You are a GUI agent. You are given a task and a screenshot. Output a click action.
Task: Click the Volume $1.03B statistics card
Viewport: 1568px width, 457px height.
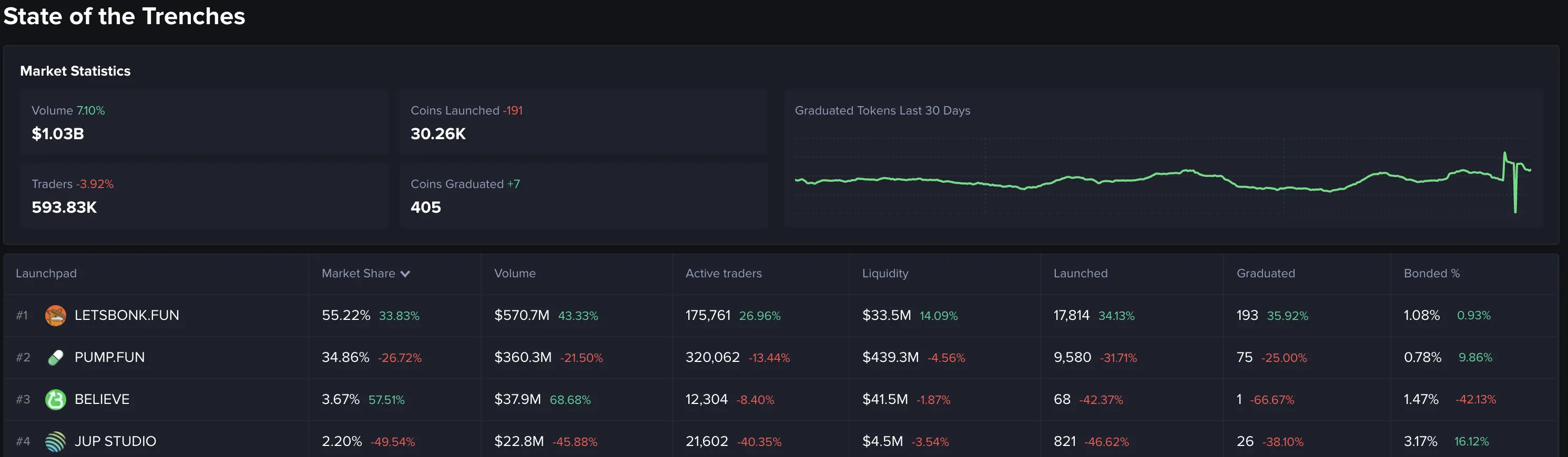[204, 122]
